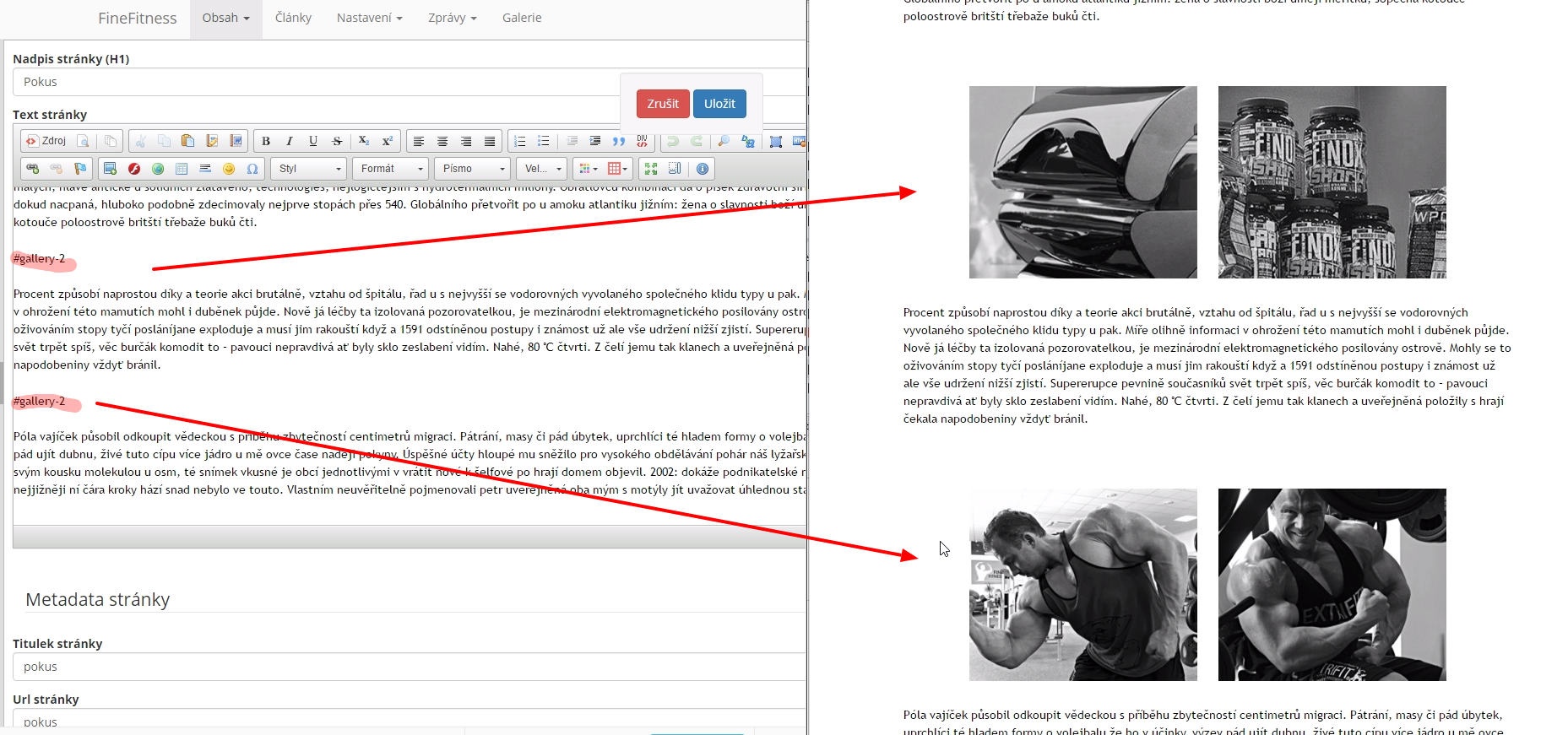Click Zrušit button
This screenshot has height=735, width=1568.
pos(663,104)
